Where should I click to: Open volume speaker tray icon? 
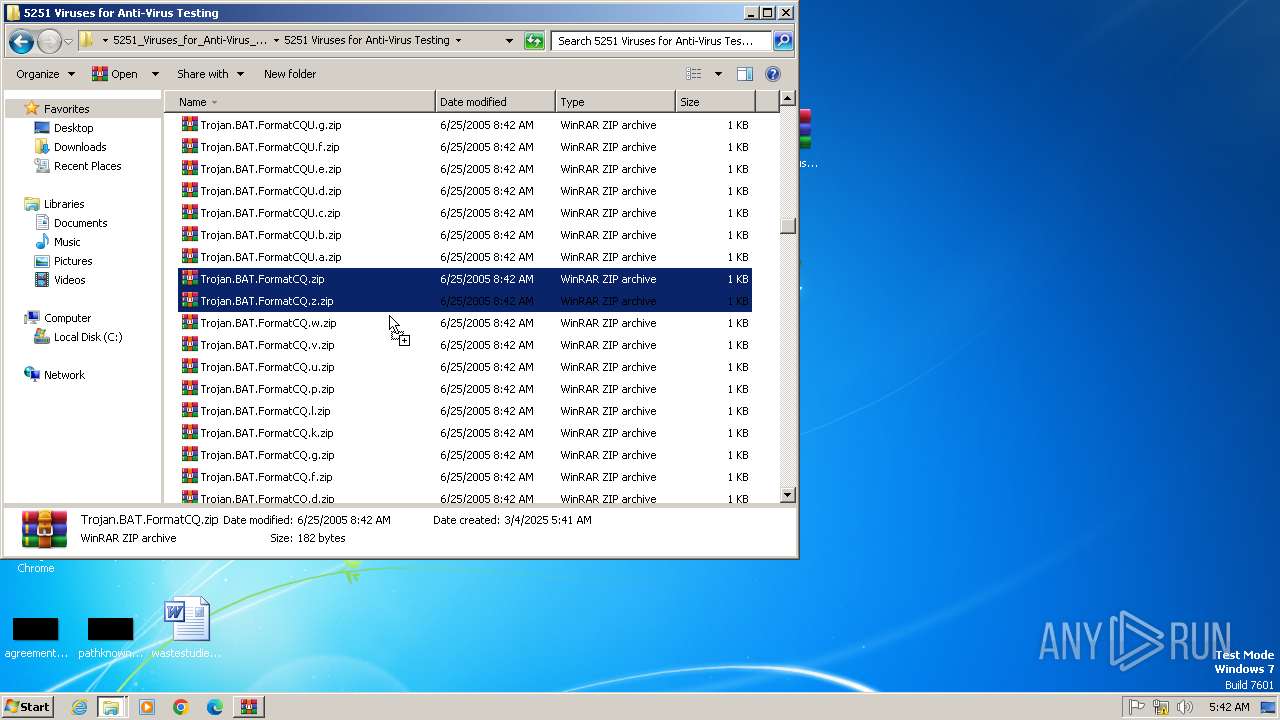[1185, 707]
